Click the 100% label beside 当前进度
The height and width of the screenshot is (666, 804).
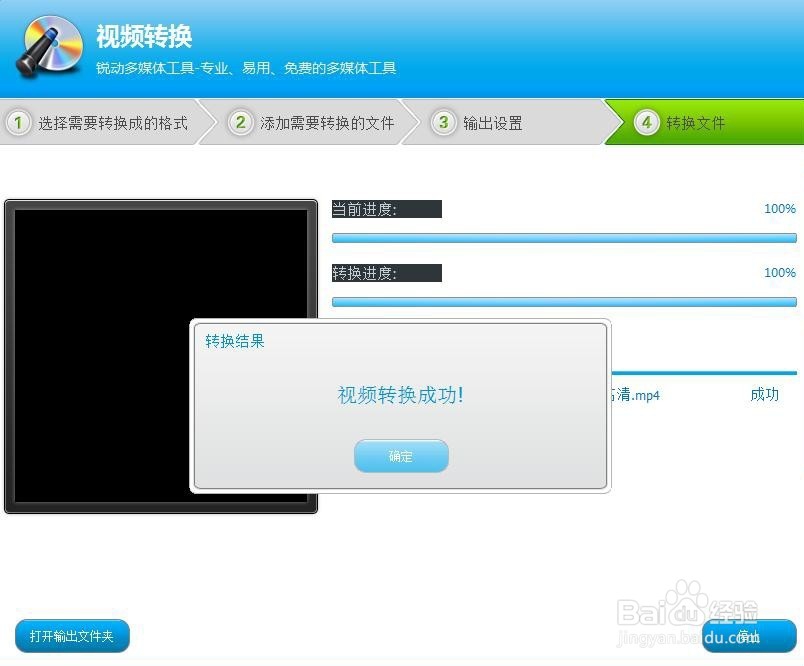tap(779, 208)
